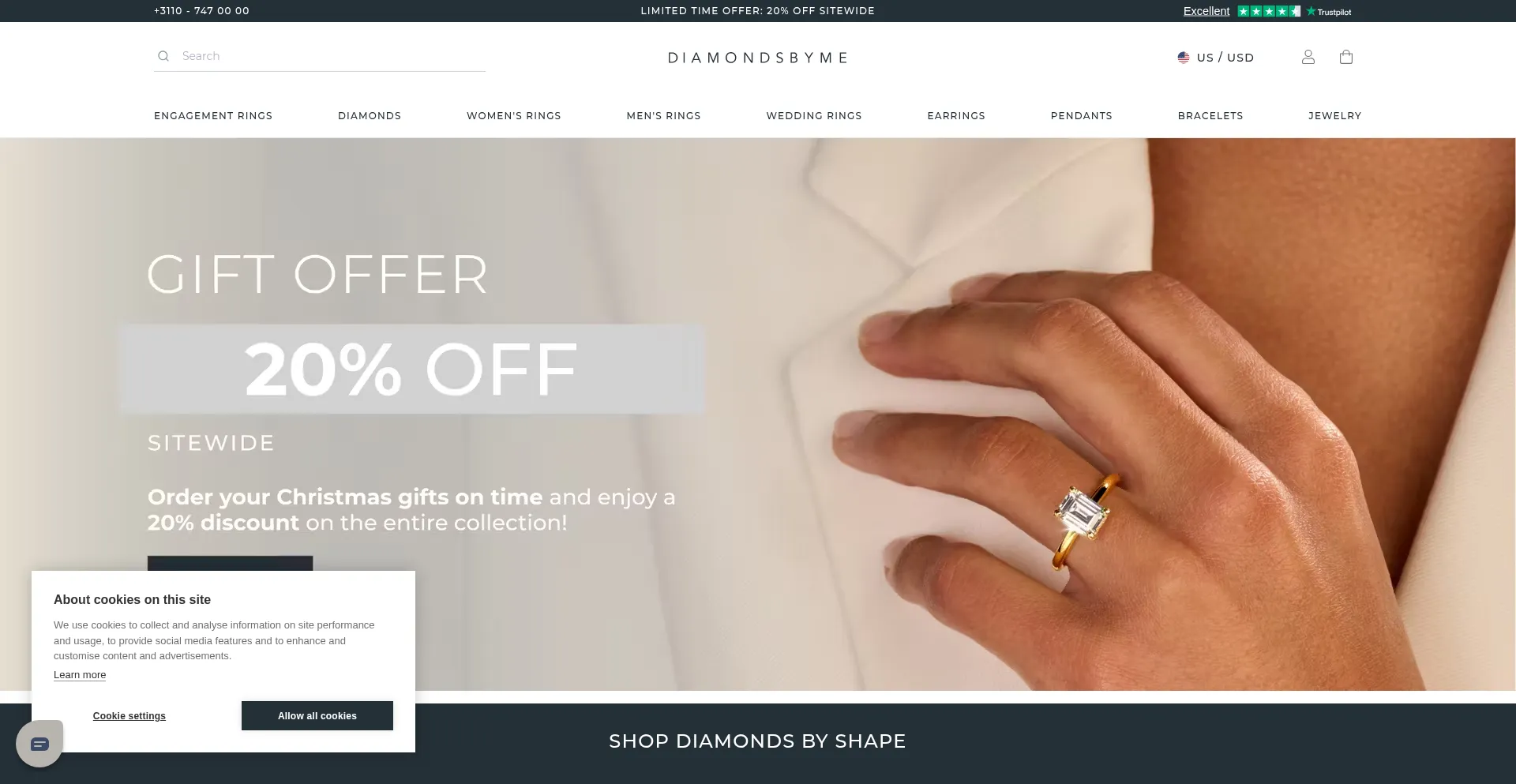Follow the Learn more cookie link
This screenshot has width=1516, height=784.
coord(80,675)
